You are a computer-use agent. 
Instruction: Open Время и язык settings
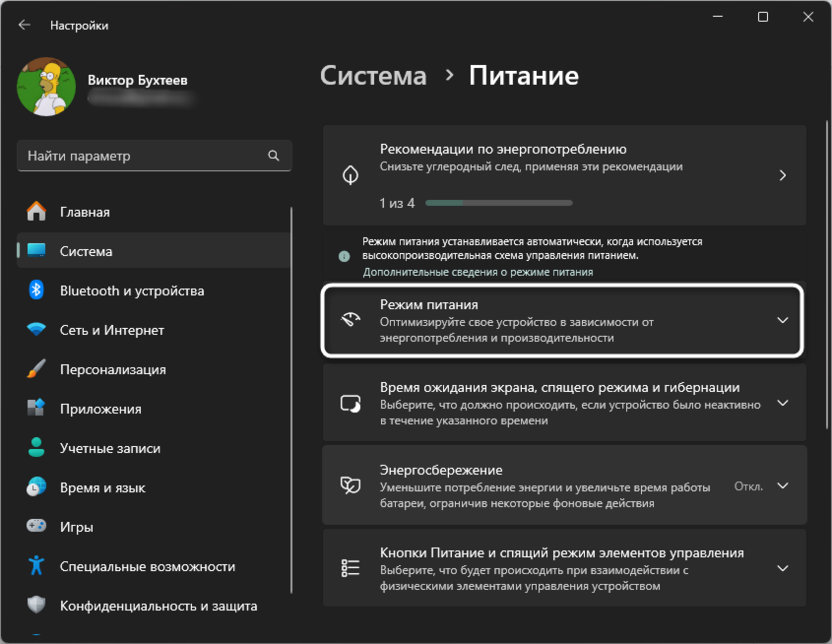(x=154, y=487)
